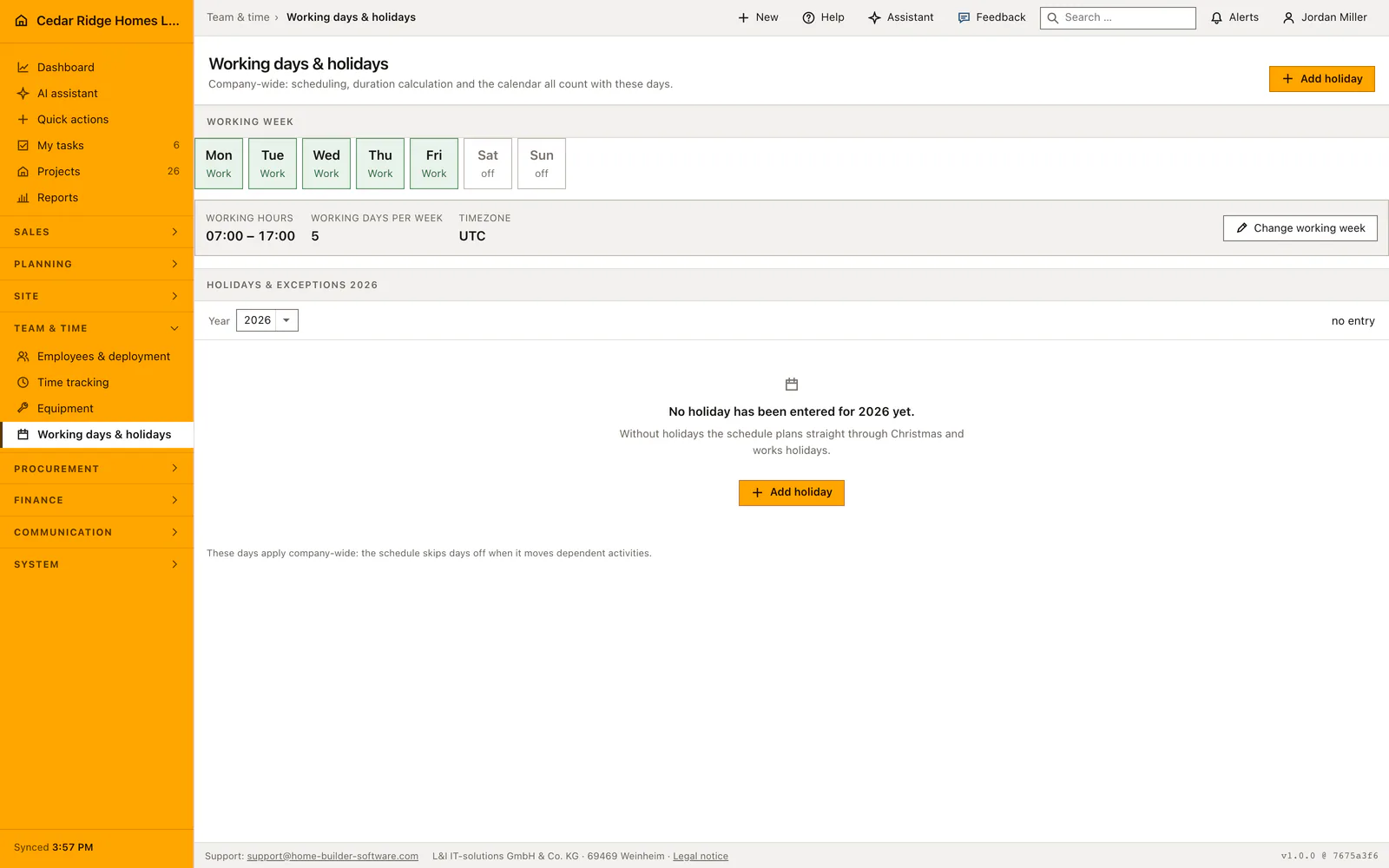Image resolution: width=1389 pixels, height=868 pixels.
Task: Expand the Finance sidebar section
Action: pyautogui.click(x=96, y=500)
